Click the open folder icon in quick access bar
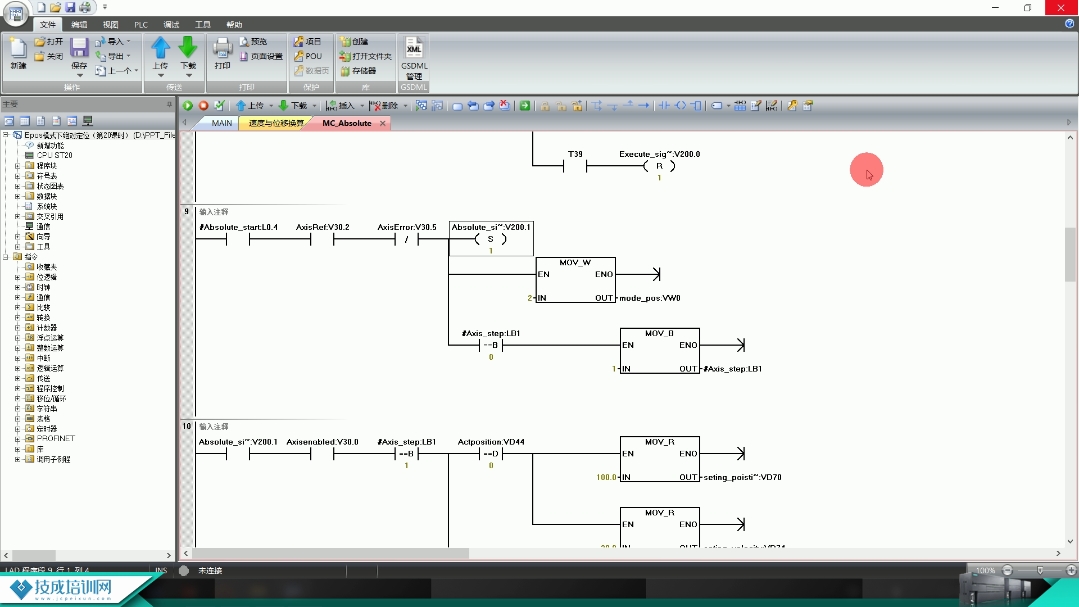Viewport: 1079px width, 607px height. pyautogui.click(x=55, y=7)
